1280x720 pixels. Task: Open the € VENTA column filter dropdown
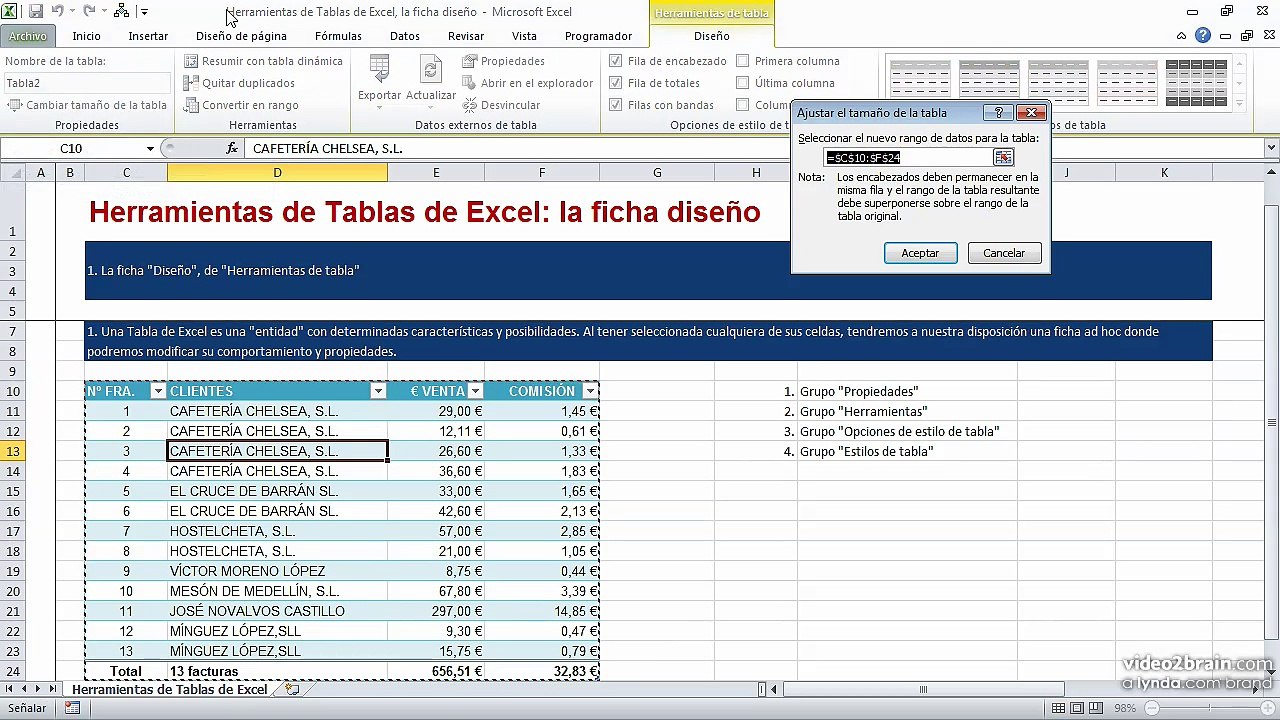(x=475, y=391)
